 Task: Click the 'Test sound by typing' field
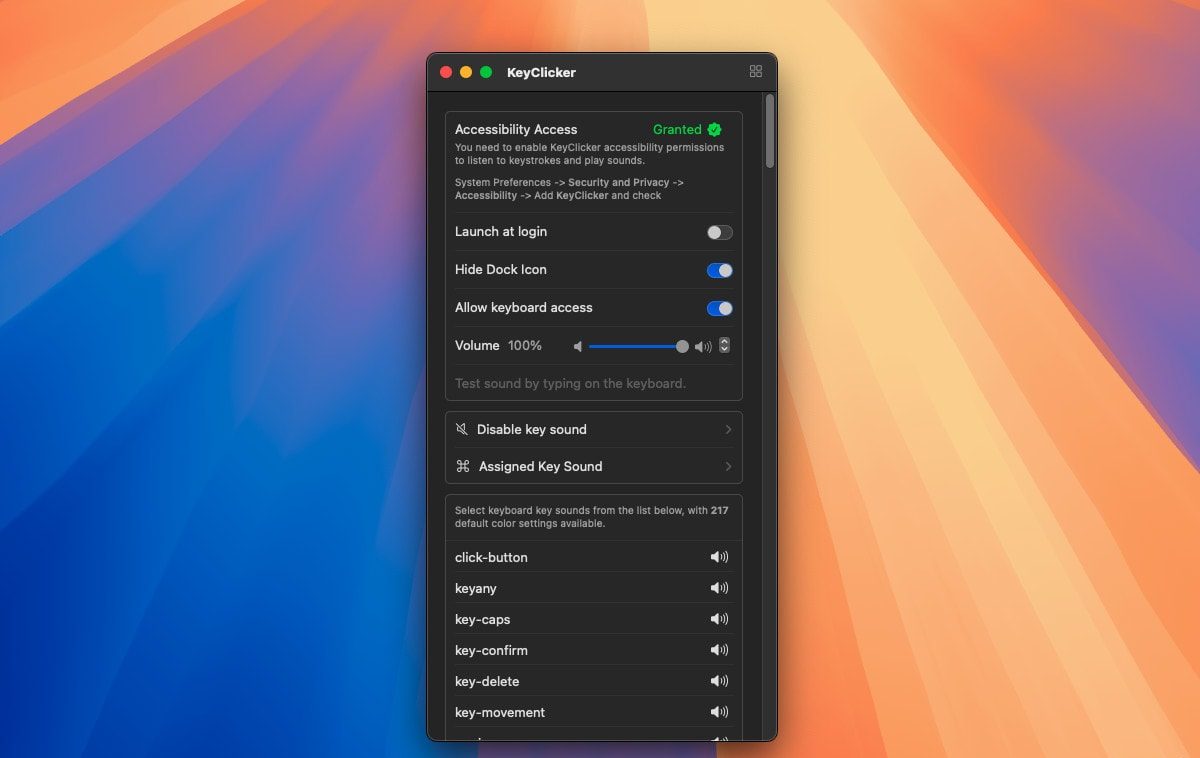point(594,383)
